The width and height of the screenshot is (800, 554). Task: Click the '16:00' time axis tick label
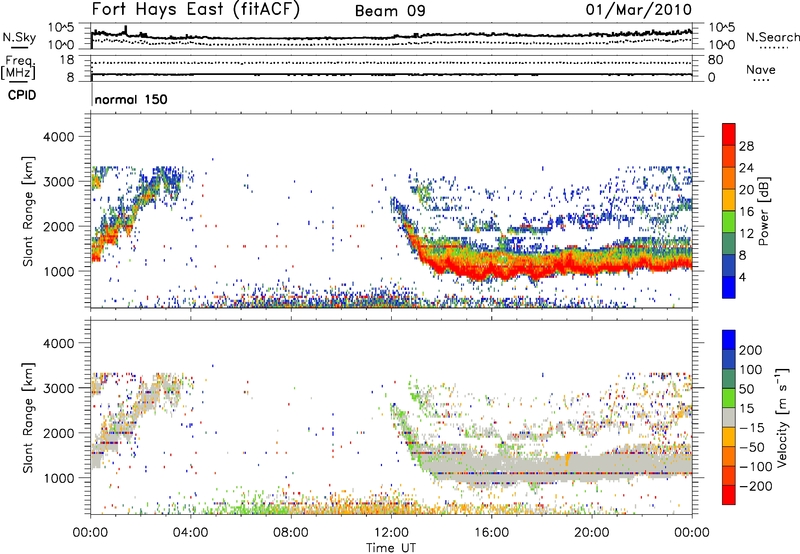tap(491, 533)
